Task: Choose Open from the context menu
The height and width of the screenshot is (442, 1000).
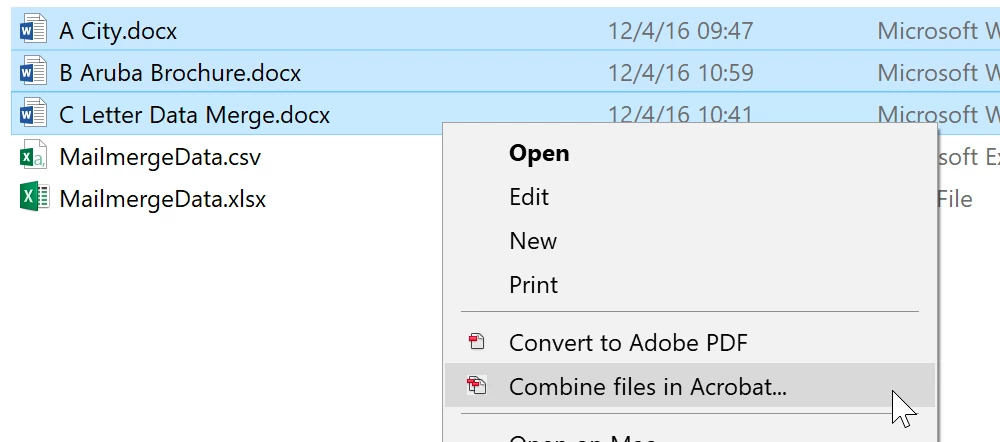Action: (x=539, y=153)
